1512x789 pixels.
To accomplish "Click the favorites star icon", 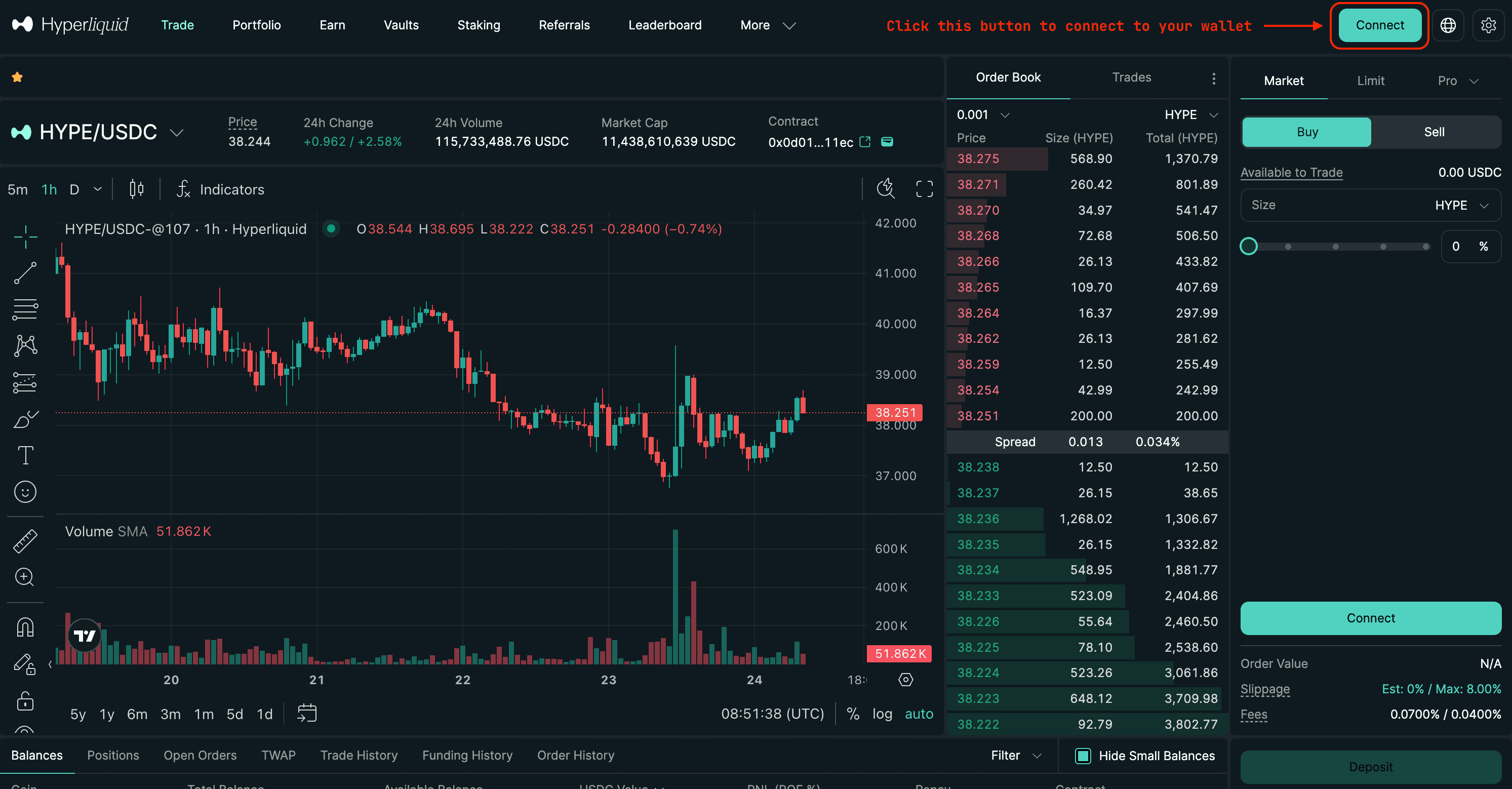I will (x=17, y=77).
